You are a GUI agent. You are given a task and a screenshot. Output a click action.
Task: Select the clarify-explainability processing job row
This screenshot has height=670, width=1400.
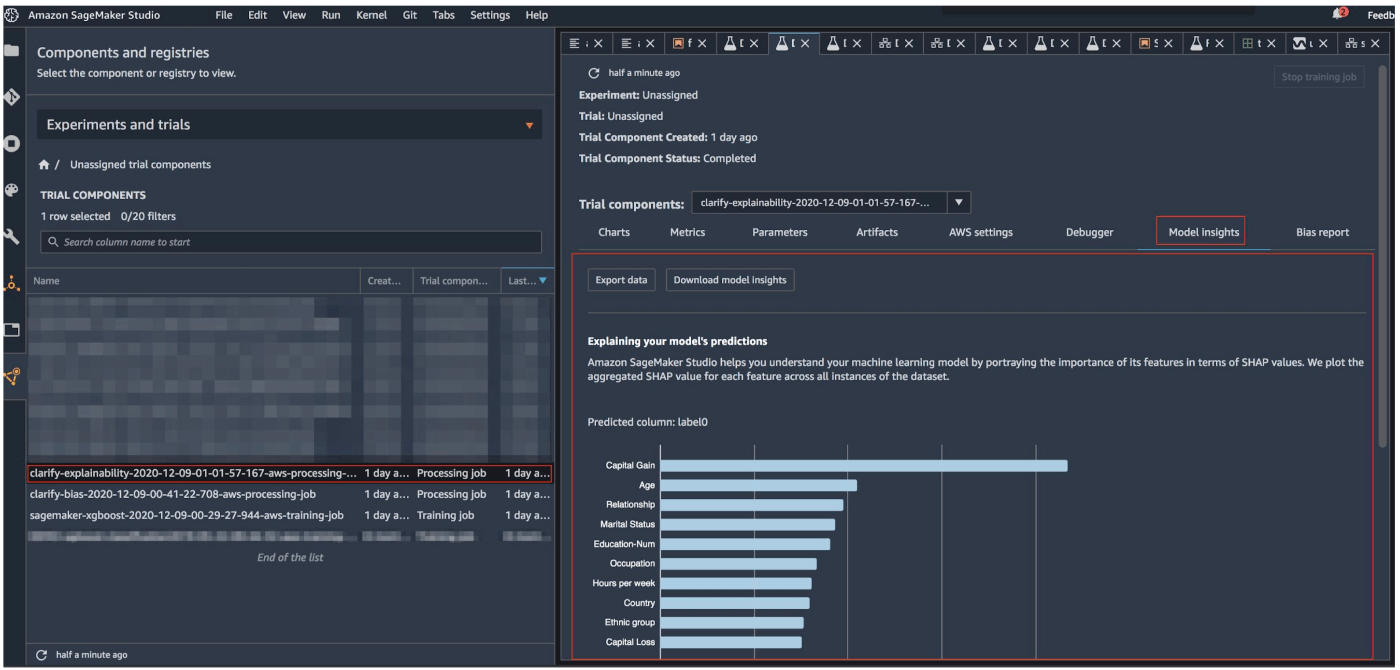pyautogui.click(x=289, y=473)
